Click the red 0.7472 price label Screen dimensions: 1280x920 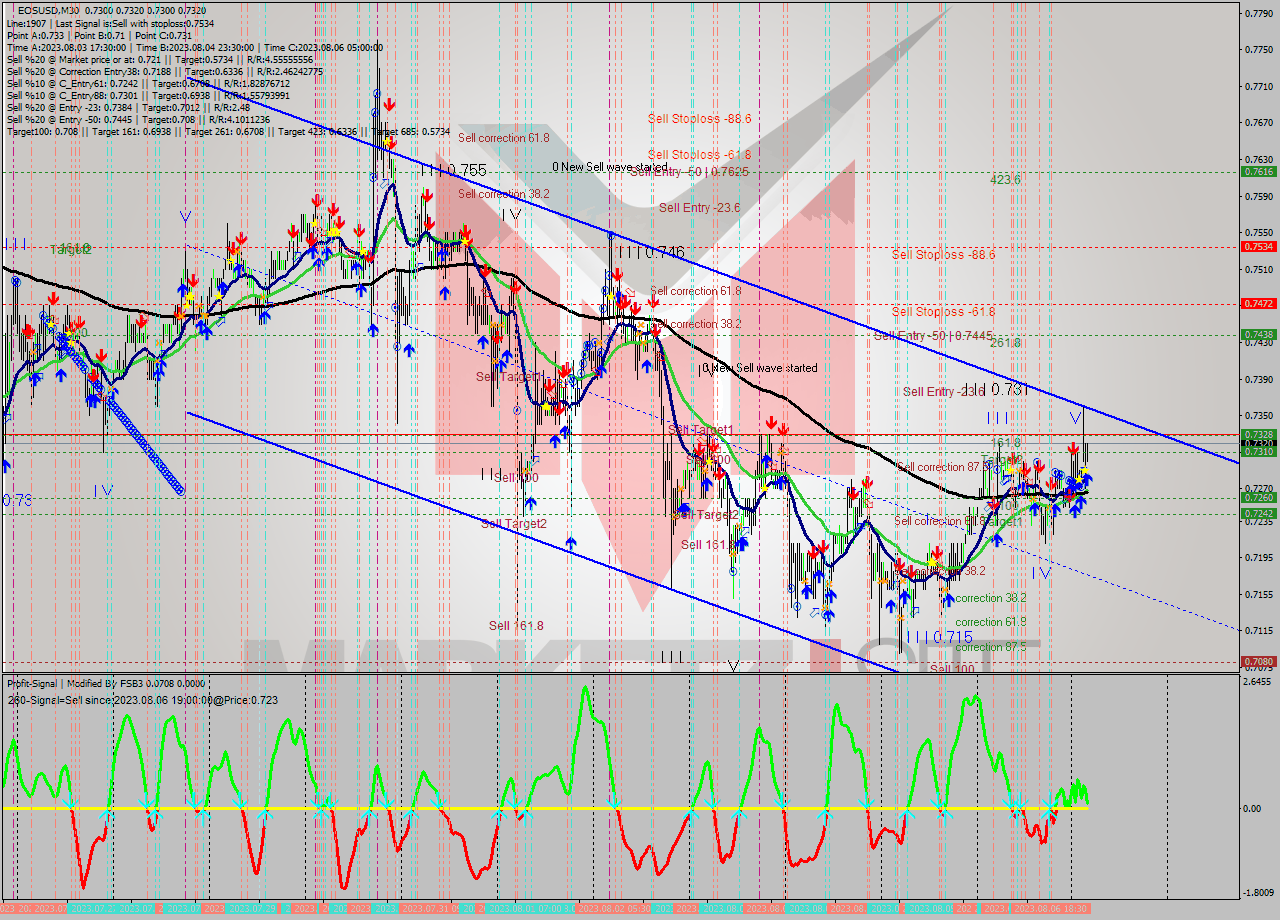coord(1257,303)
